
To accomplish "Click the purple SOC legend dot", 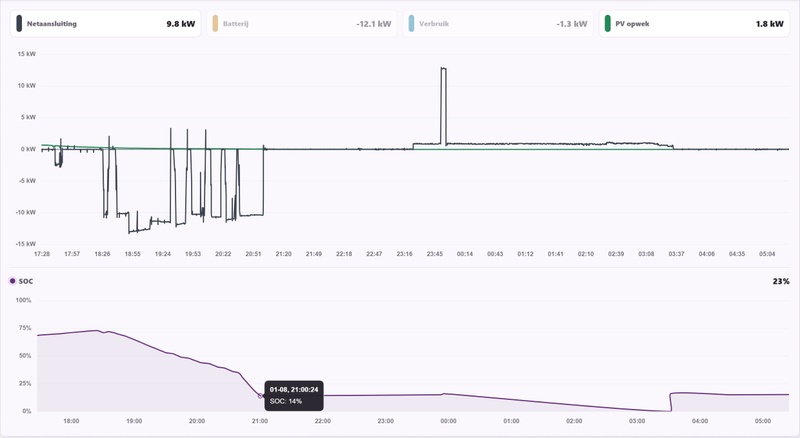I will 12,281.
